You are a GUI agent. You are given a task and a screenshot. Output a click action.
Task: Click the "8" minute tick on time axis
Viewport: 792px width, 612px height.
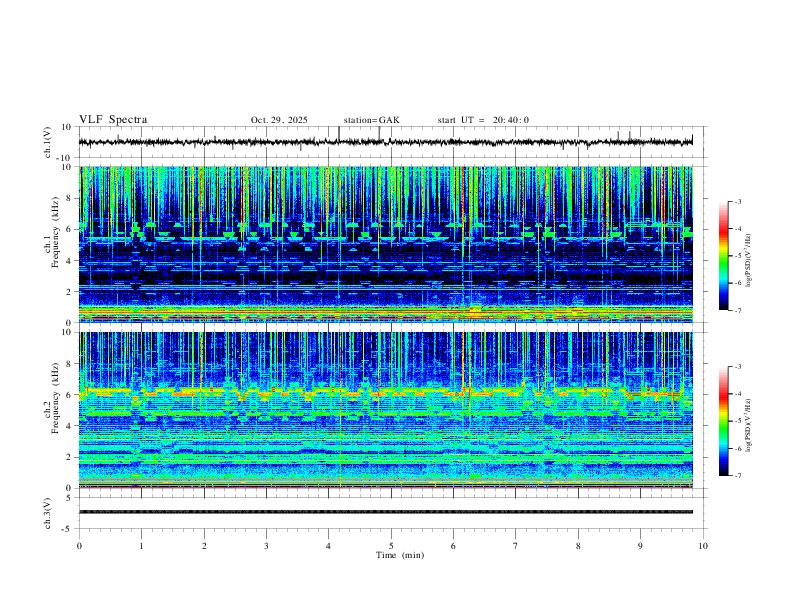pyautogui.click(x=578, y=546)
